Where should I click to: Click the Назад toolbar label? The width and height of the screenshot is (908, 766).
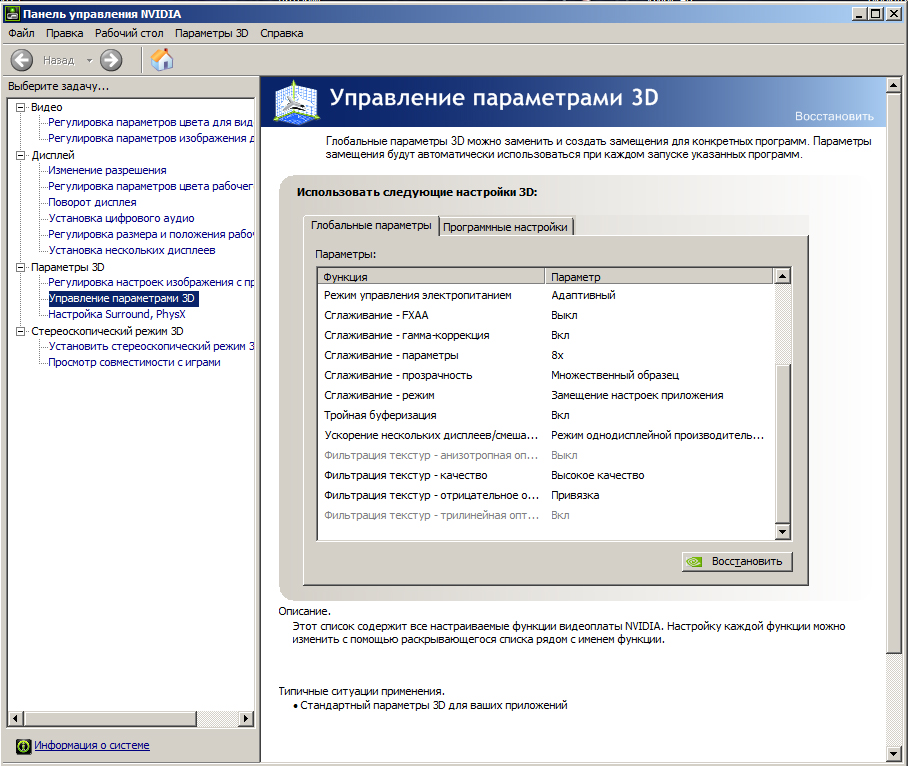click(58, 60)
